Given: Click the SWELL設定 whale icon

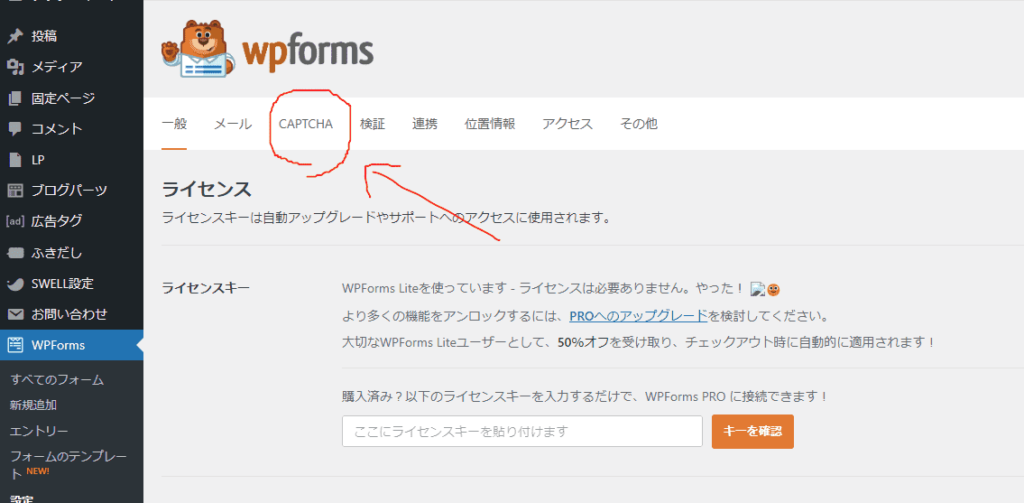Looking at the screenshot, I should [16, 284].
